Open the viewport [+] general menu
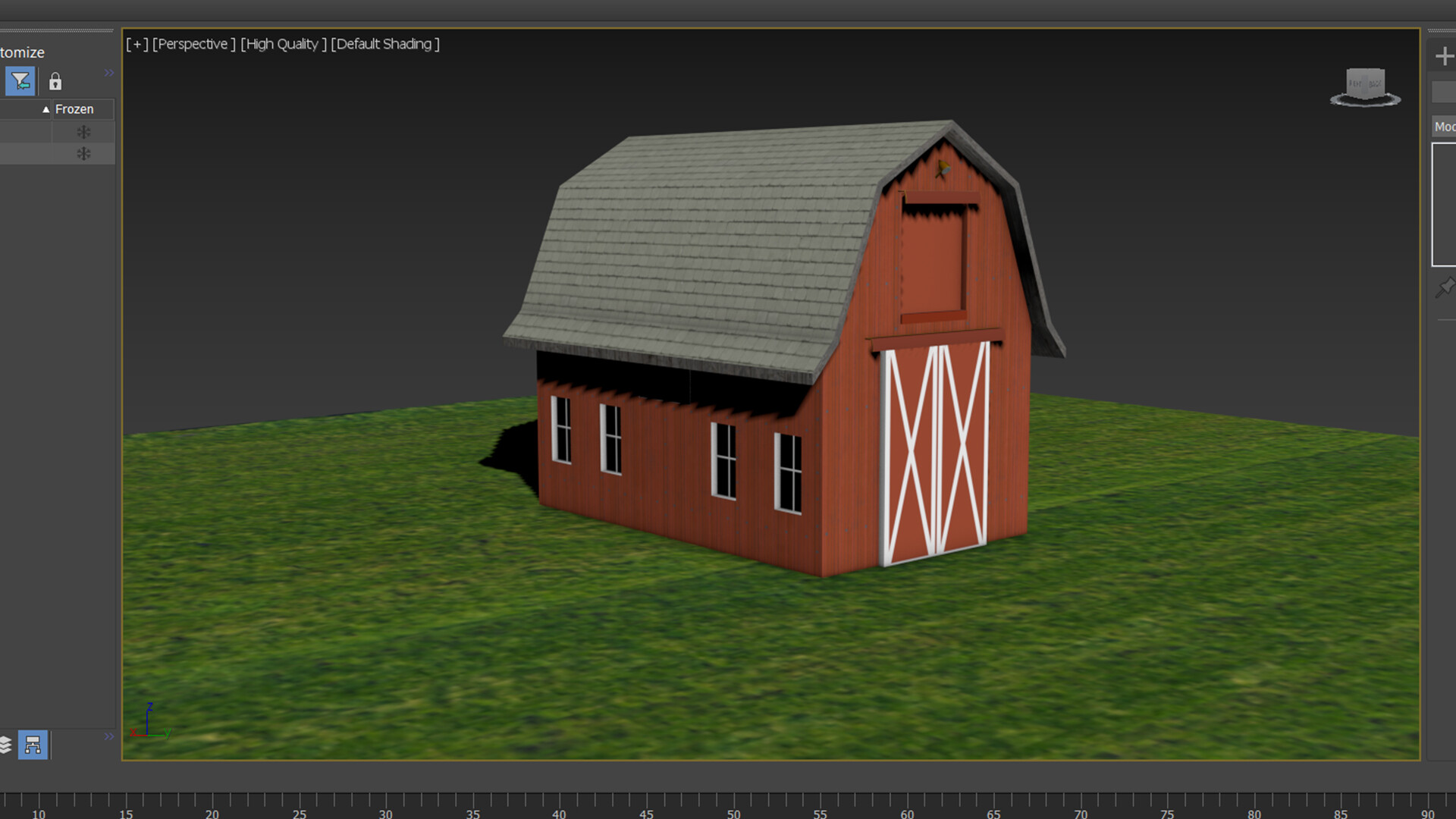The height and width of the screenshot is (819, 1456). point(137,44)
